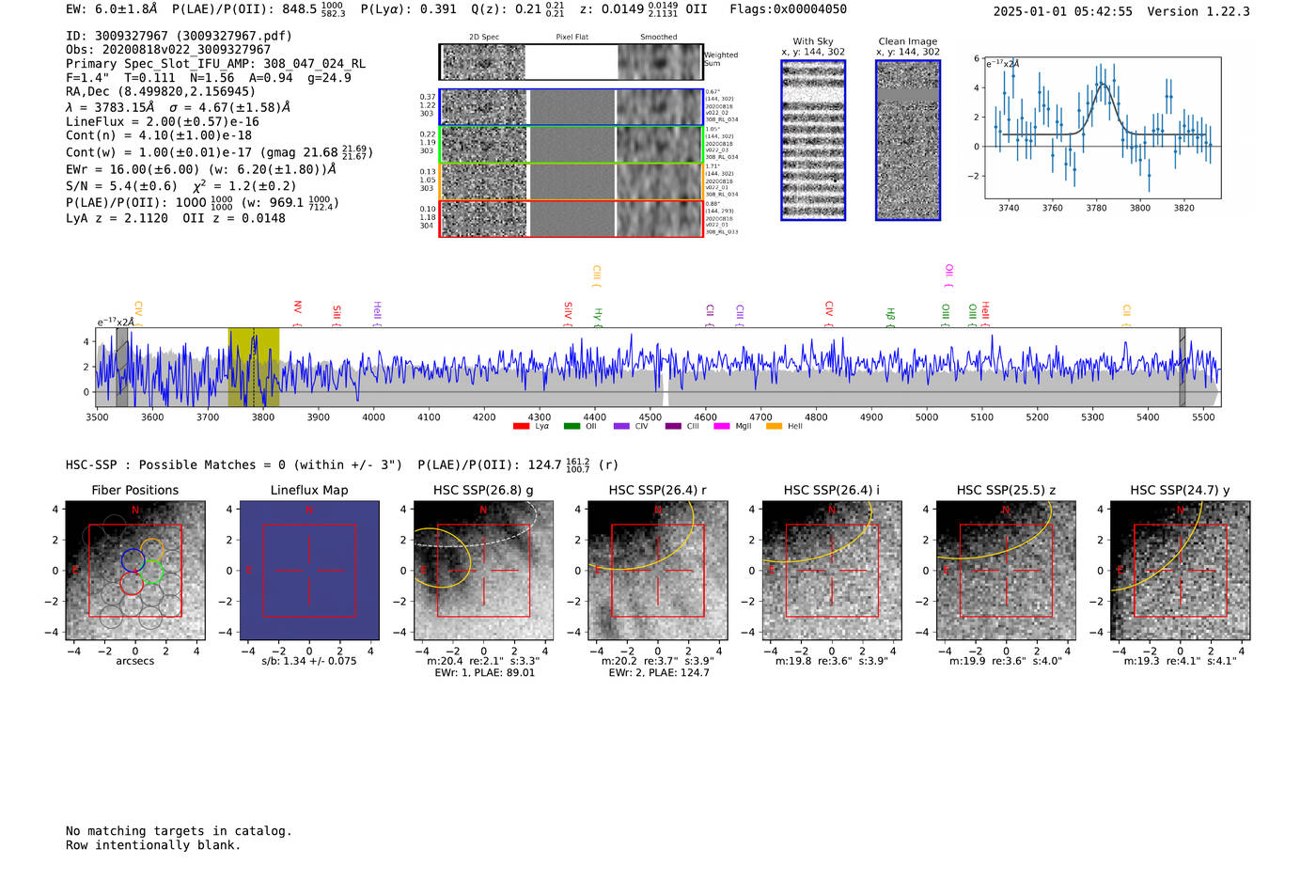Viewport: 1316px width, 896px height.
Task: Select the Clean Image cutout
Action: point(908,140)
